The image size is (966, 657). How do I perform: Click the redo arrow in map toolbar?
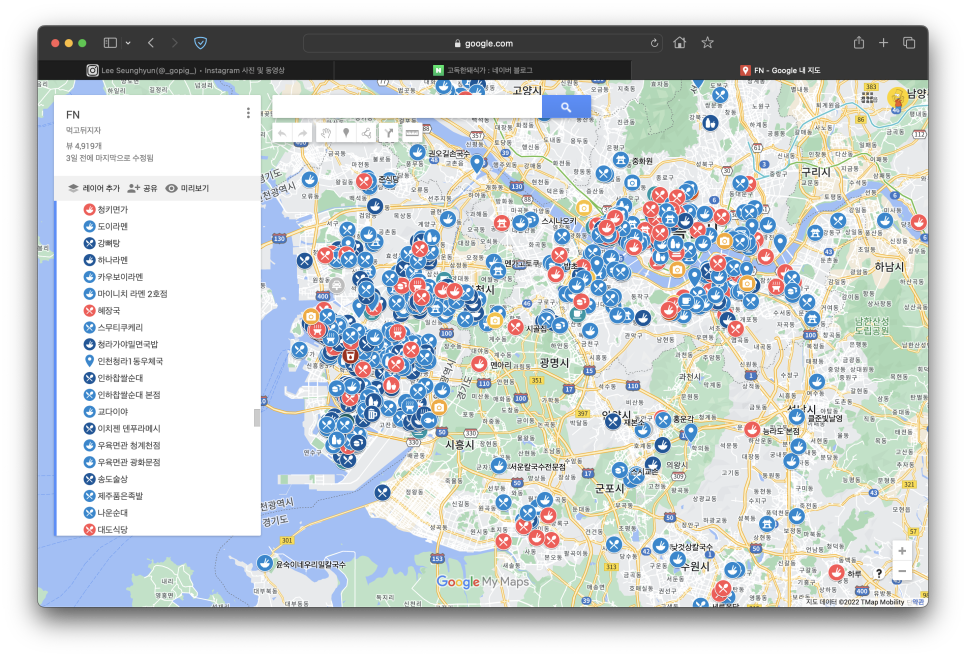tap(302, 133)
